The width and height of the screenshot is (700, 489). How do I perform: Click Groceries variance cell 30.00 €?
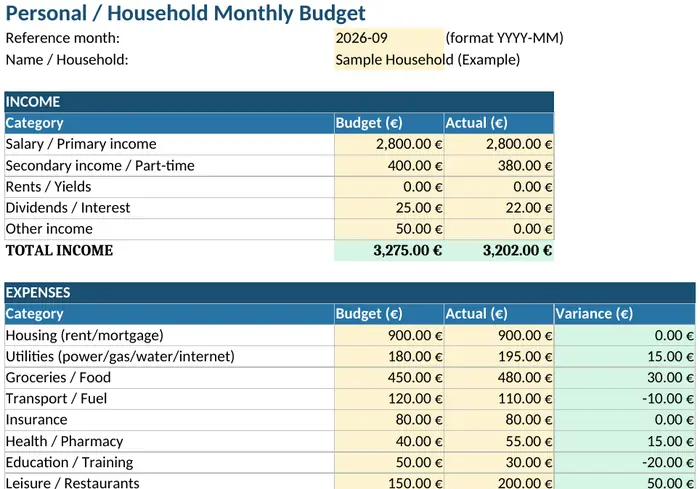(x=625, y=378)
